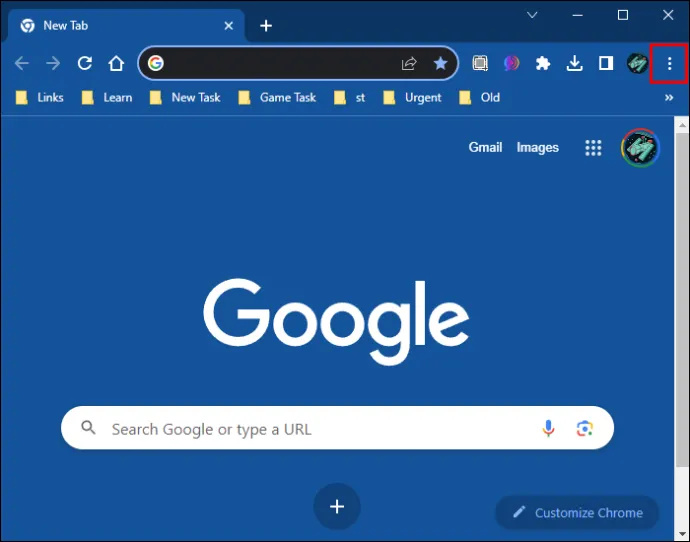This screenshot has height=542, width=690.
Task: Open the Google account avatar on page
Action: click(640, 148)
